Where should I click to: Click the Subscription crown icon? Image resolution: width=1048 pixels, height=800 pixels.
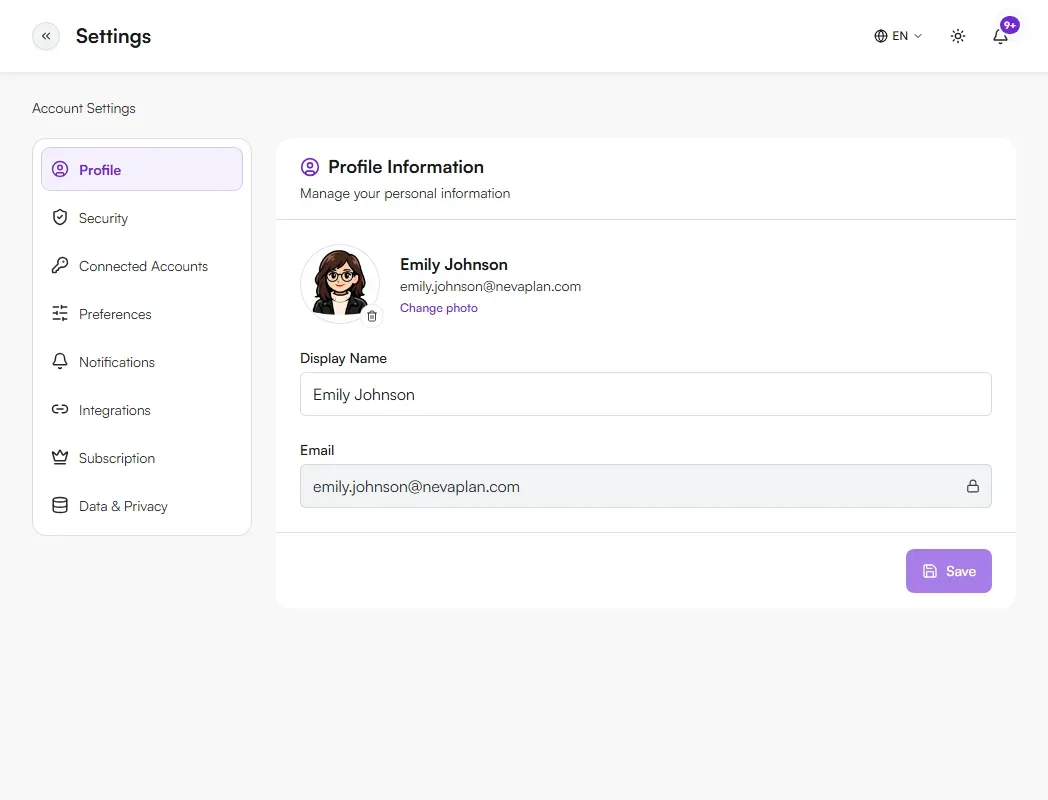pyautogui.click(x=60, y=457)
